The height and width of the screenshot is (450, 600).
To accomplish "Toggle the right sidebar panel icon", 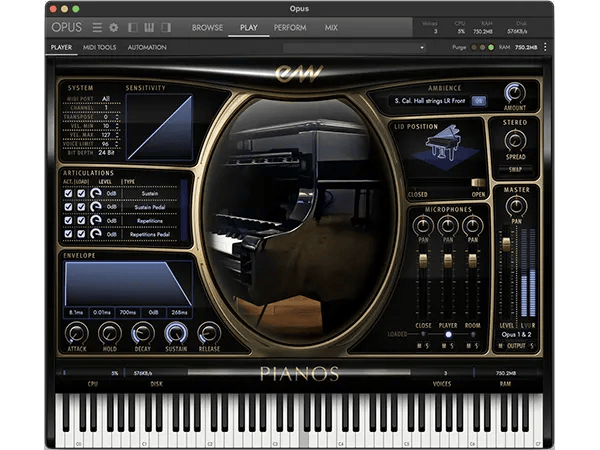I will click(166, 28).
